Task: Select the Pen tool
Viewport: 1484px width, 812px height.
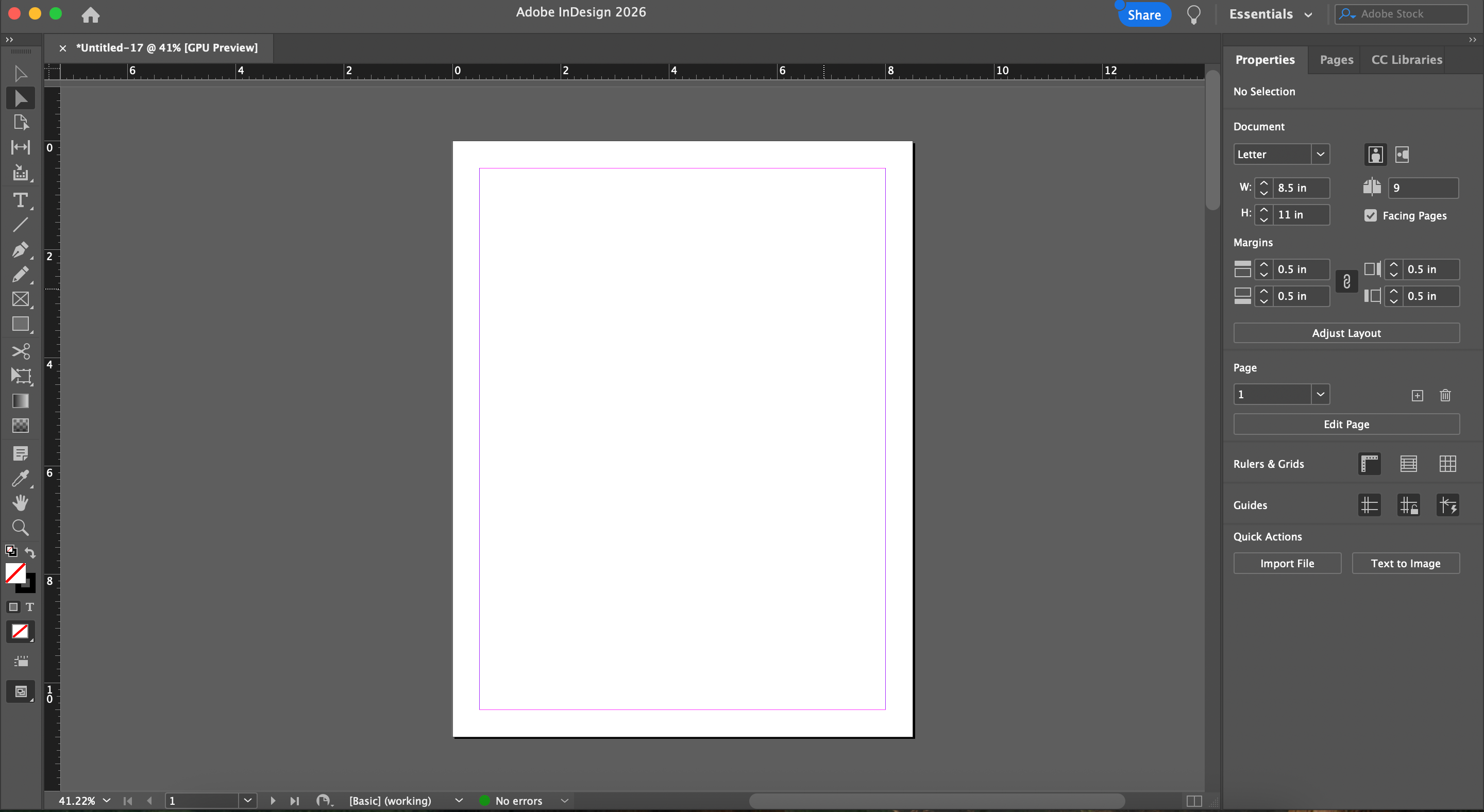Action: click(20, 249)
